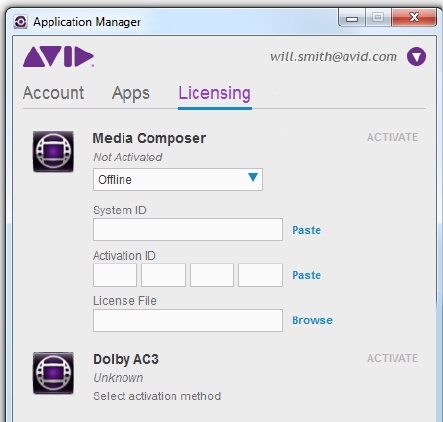Viewport: 443px width, 422px height.
Task: Click the Application Manager title bar icon
Action: coord(20,22)
